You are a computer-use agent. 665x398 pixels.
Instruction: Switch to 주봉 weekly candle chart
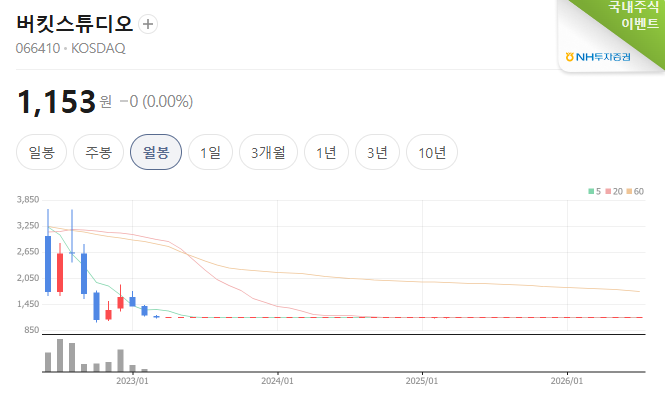98,152
